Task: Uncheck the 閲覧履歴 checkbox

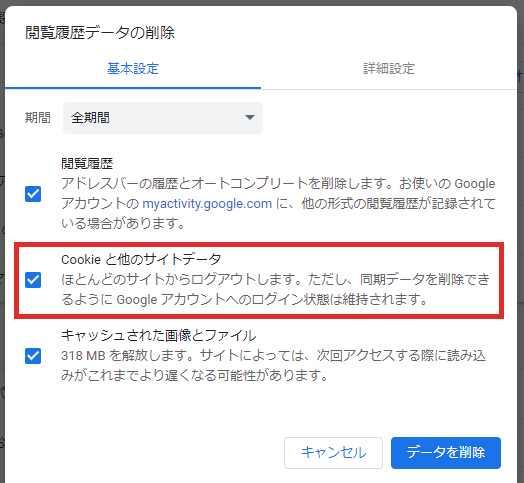Action: point(33,194)
